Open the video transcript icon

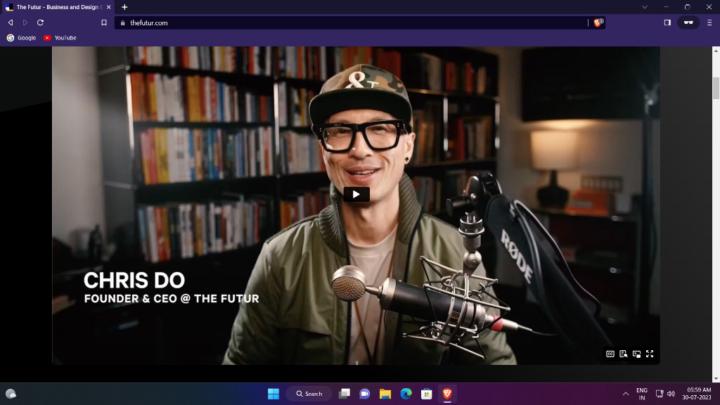(x=623, y=354)
